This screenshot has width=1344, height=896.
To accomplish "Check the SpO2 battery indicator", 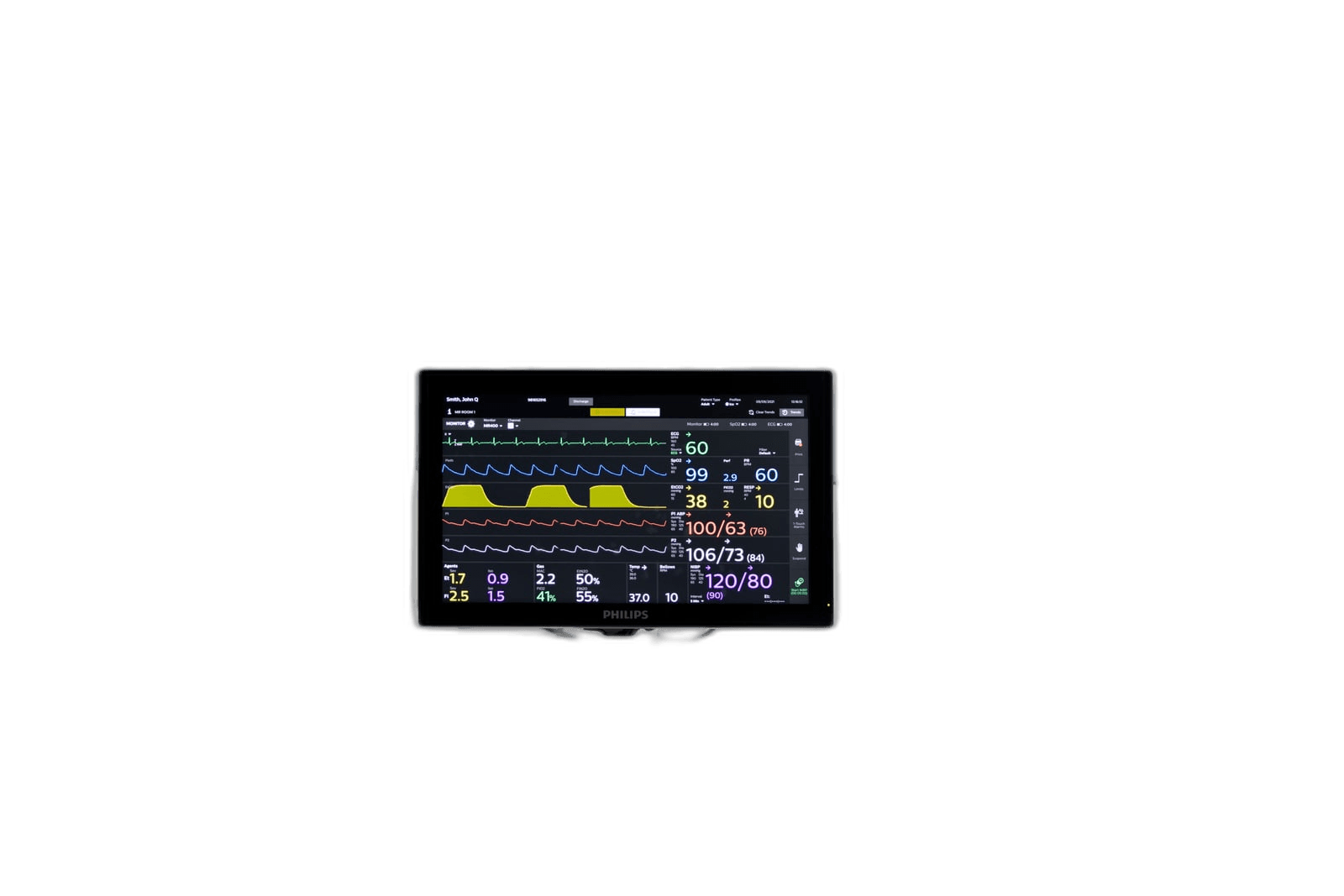I will [744, 424].
